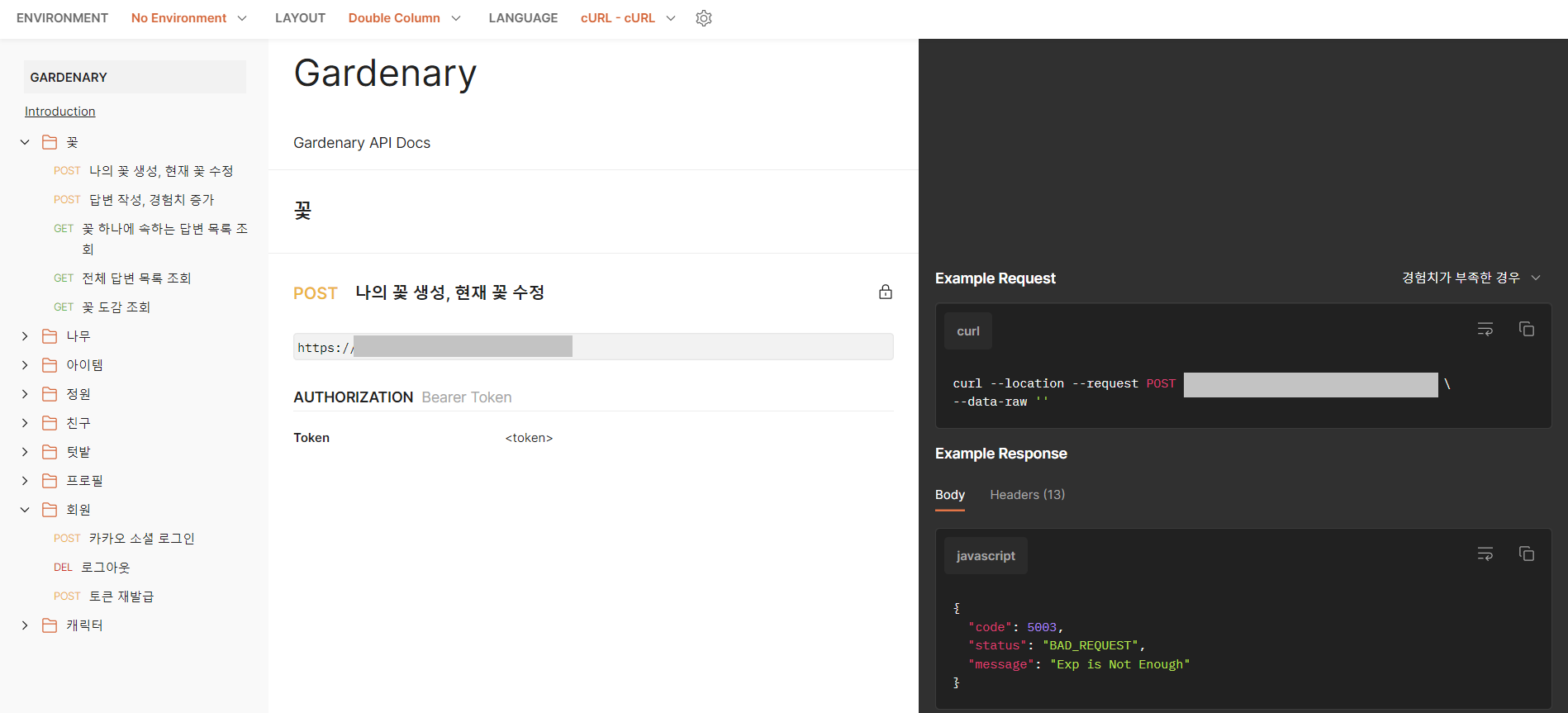Viewport: 1568px width, 713px height.
Task: Click the "BAD_REQUEST" status value
Action: (1090, 645)
